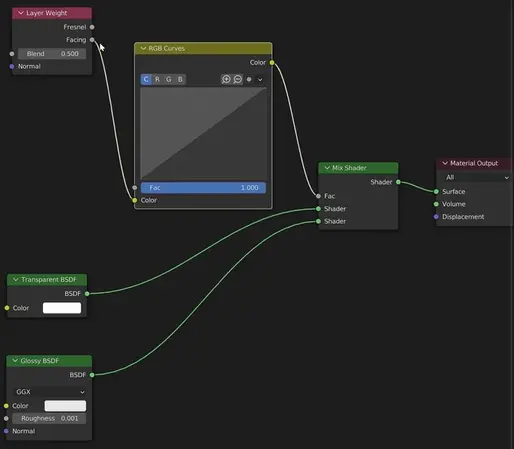
Task: Open the Material Output All target dropdown
Action: (477, 177)
